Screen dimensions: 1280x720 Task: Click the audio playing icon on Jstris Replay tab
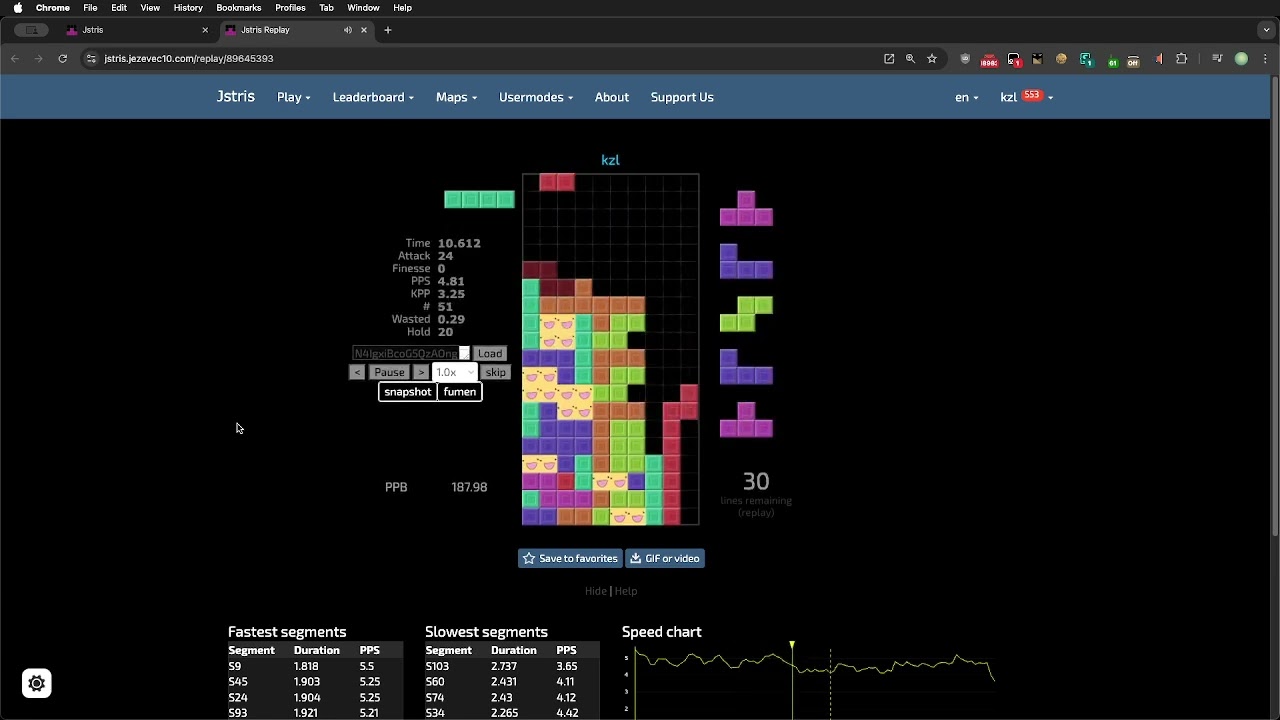[348, 30]
